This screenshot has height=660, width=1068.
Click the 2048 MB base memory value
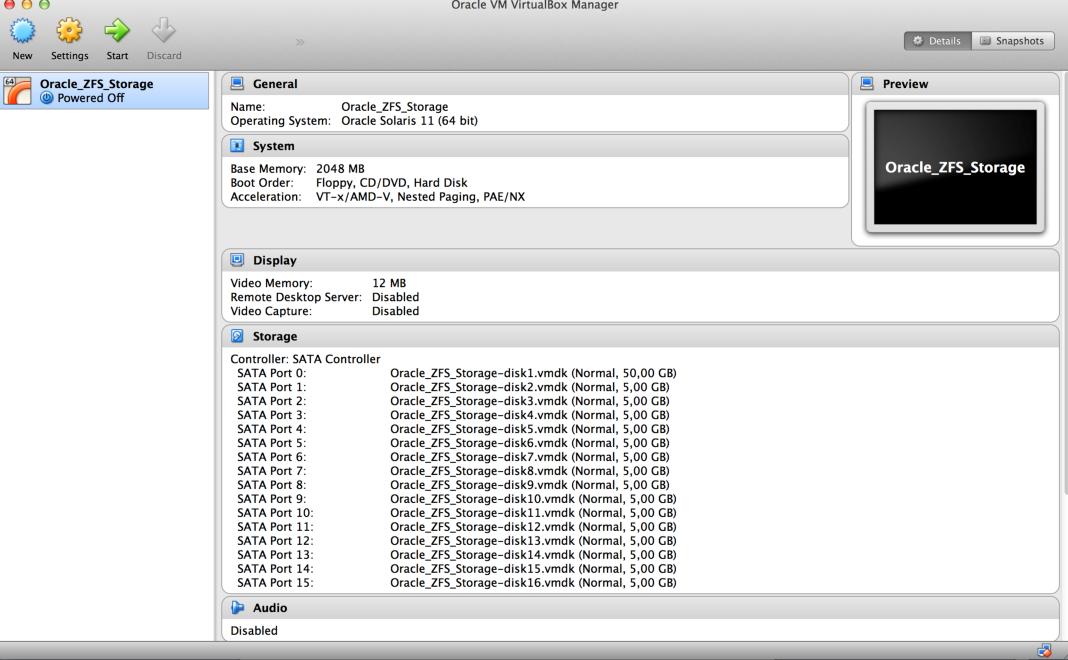[340, 169]
